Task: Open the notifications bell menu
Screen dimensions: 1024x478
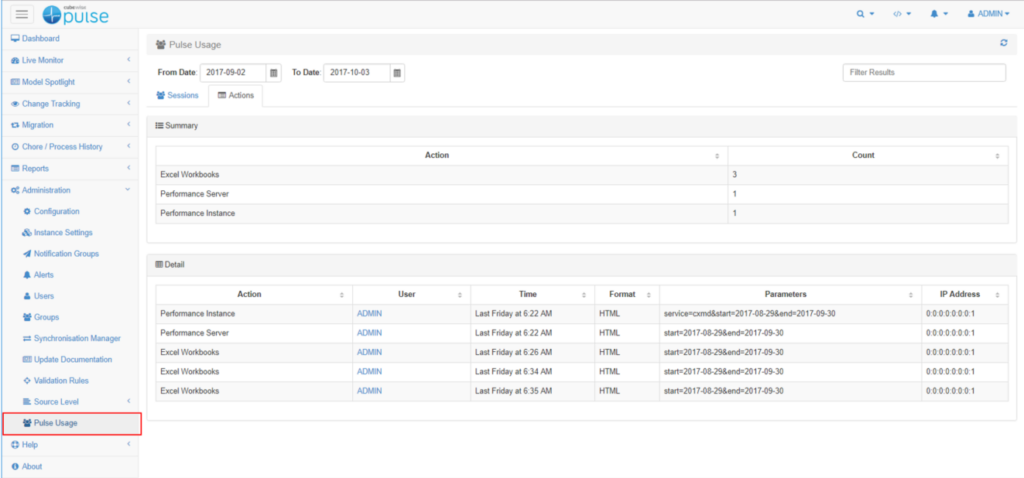Action: (x=938, y=14)
